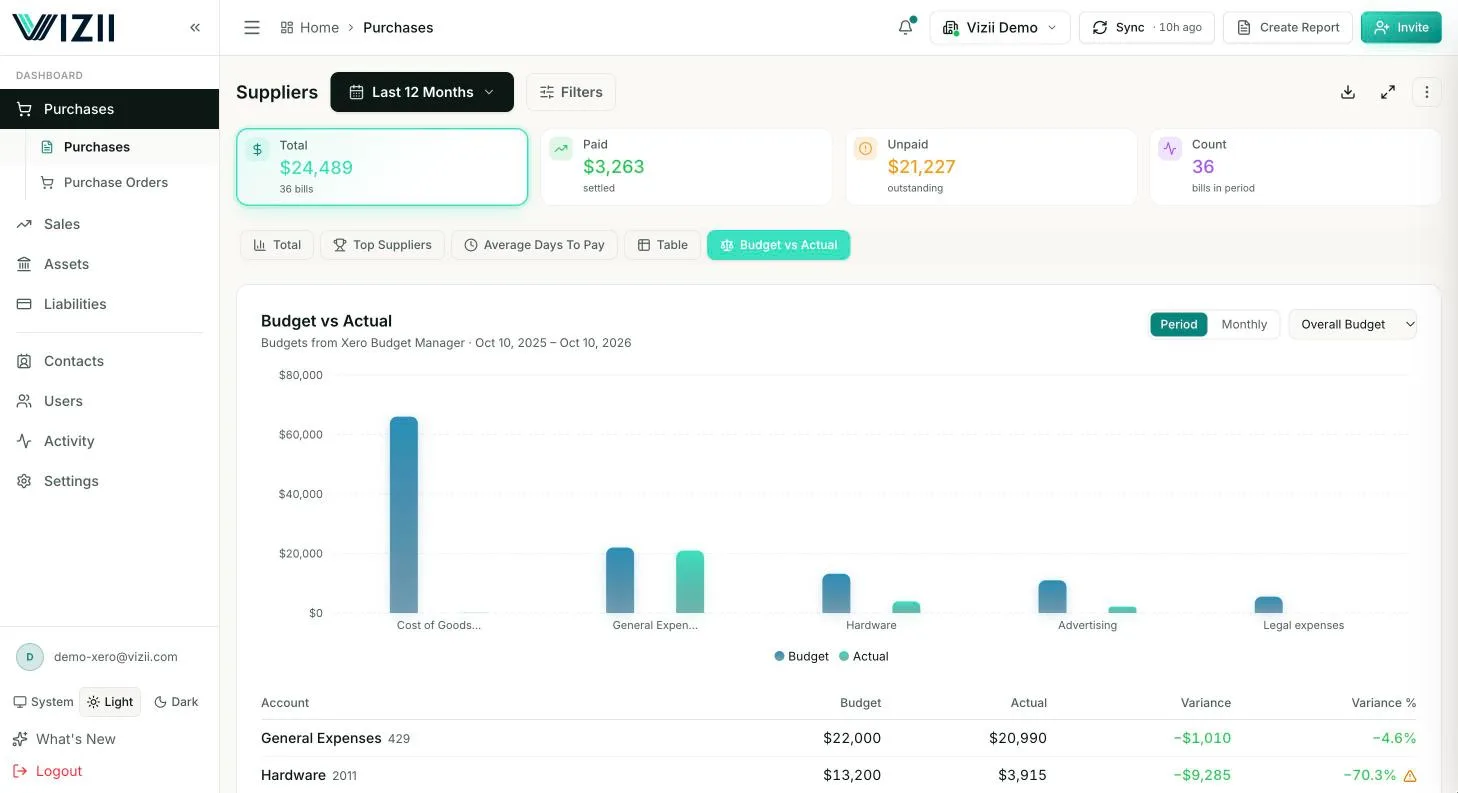Click the Sync button
1458x793 pixels.
tap(1147, 28)
